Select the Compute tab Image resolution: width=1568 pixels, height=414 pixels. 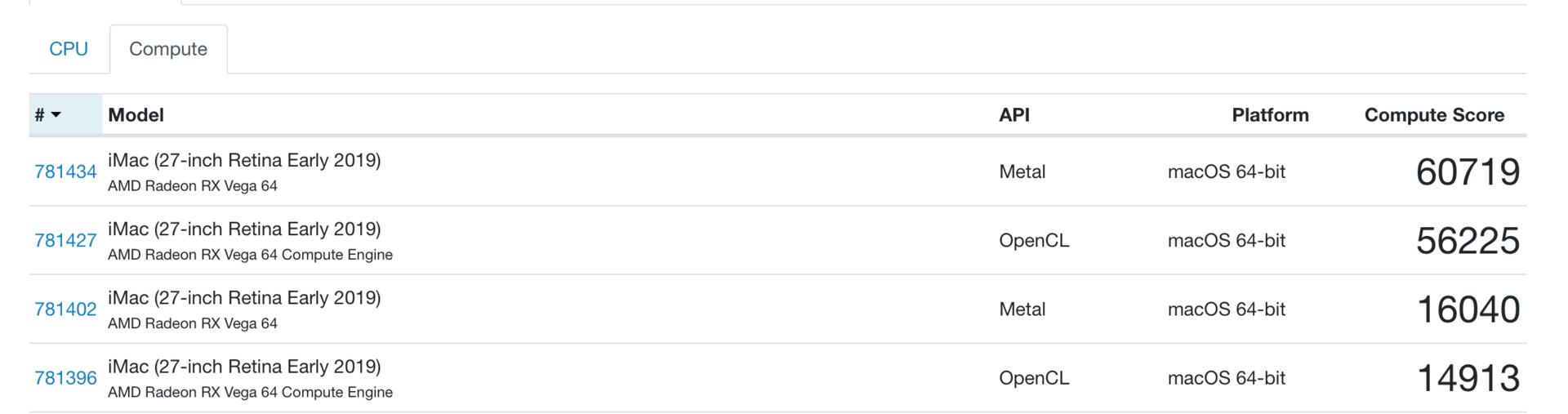click(168, 49)
